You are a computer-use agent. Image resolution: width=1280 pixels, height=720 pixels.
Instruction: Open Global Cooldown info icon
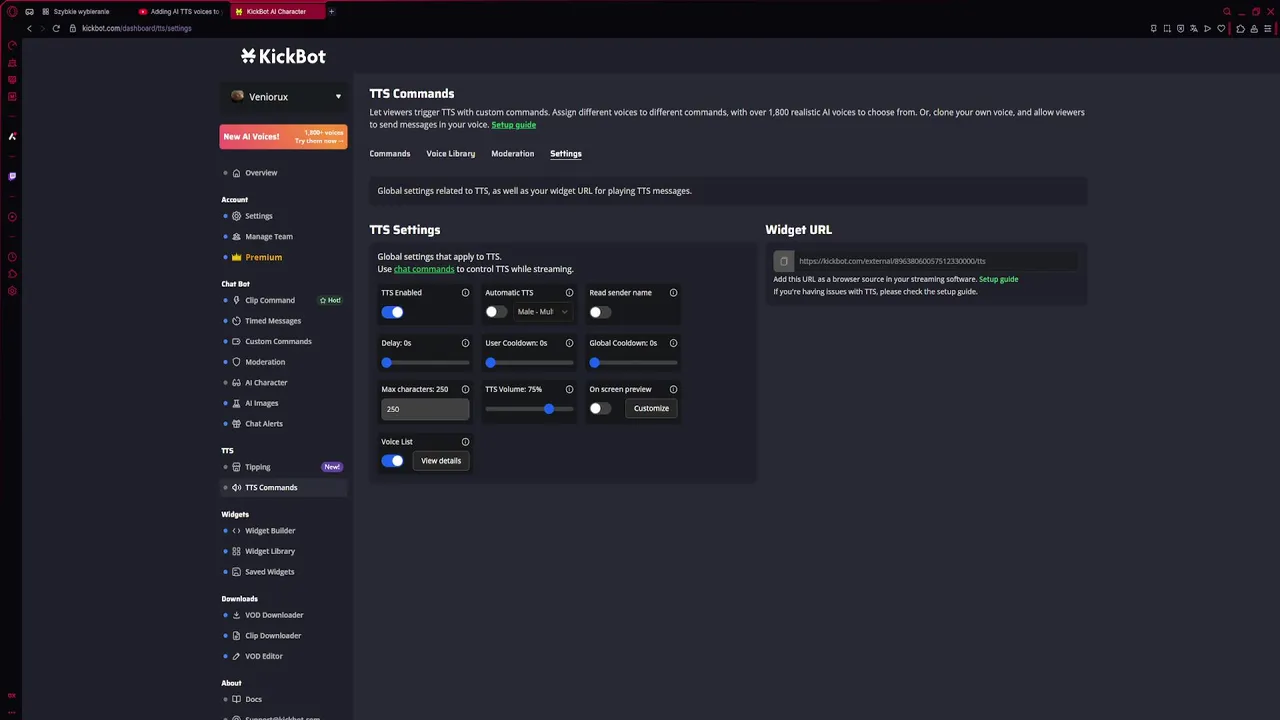tap(673, 343)
